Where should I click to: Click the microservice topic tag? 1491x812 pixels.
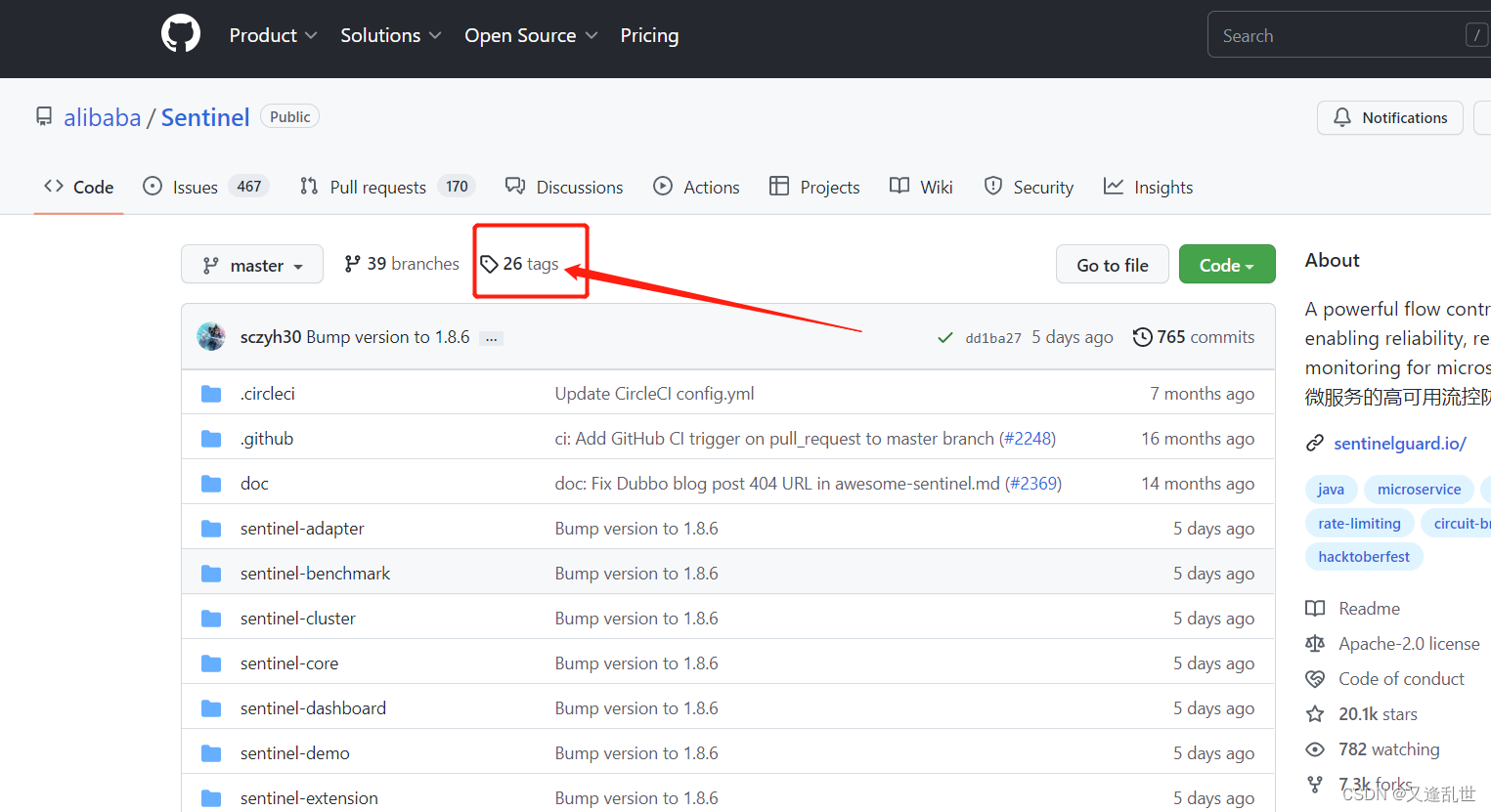[1419, 490]
